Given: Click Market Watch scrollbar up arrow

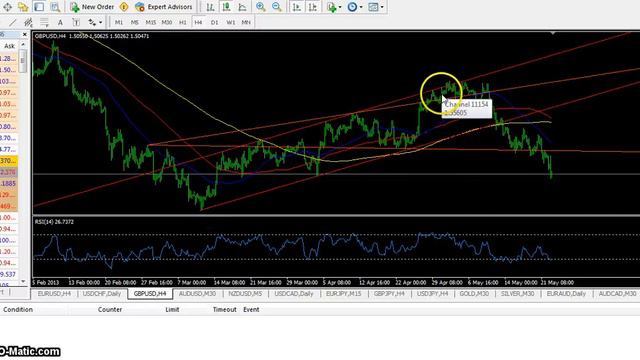Looking at the screenshot, I should point(23,44).
